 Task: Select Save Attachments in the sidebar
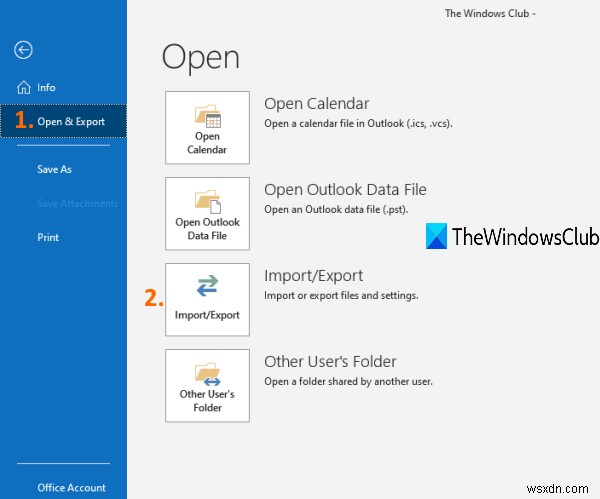click(78, 203)
